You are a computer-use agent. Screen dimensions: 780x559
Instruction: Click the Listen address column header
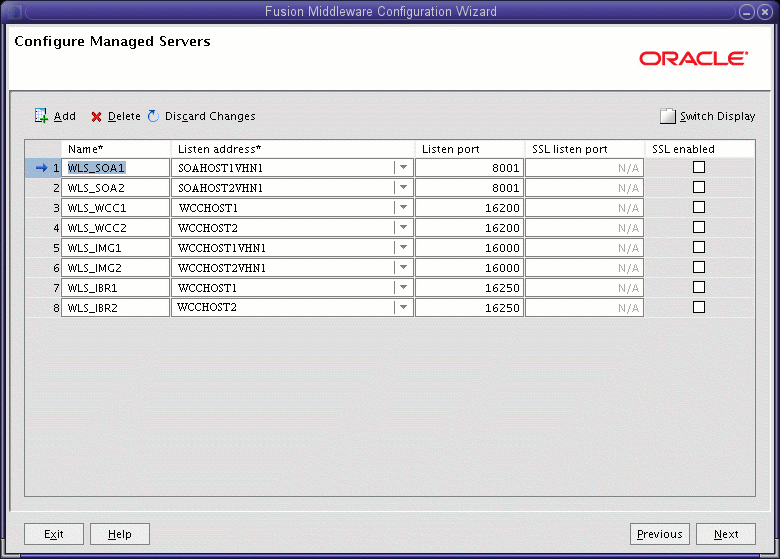click(293, 149)
